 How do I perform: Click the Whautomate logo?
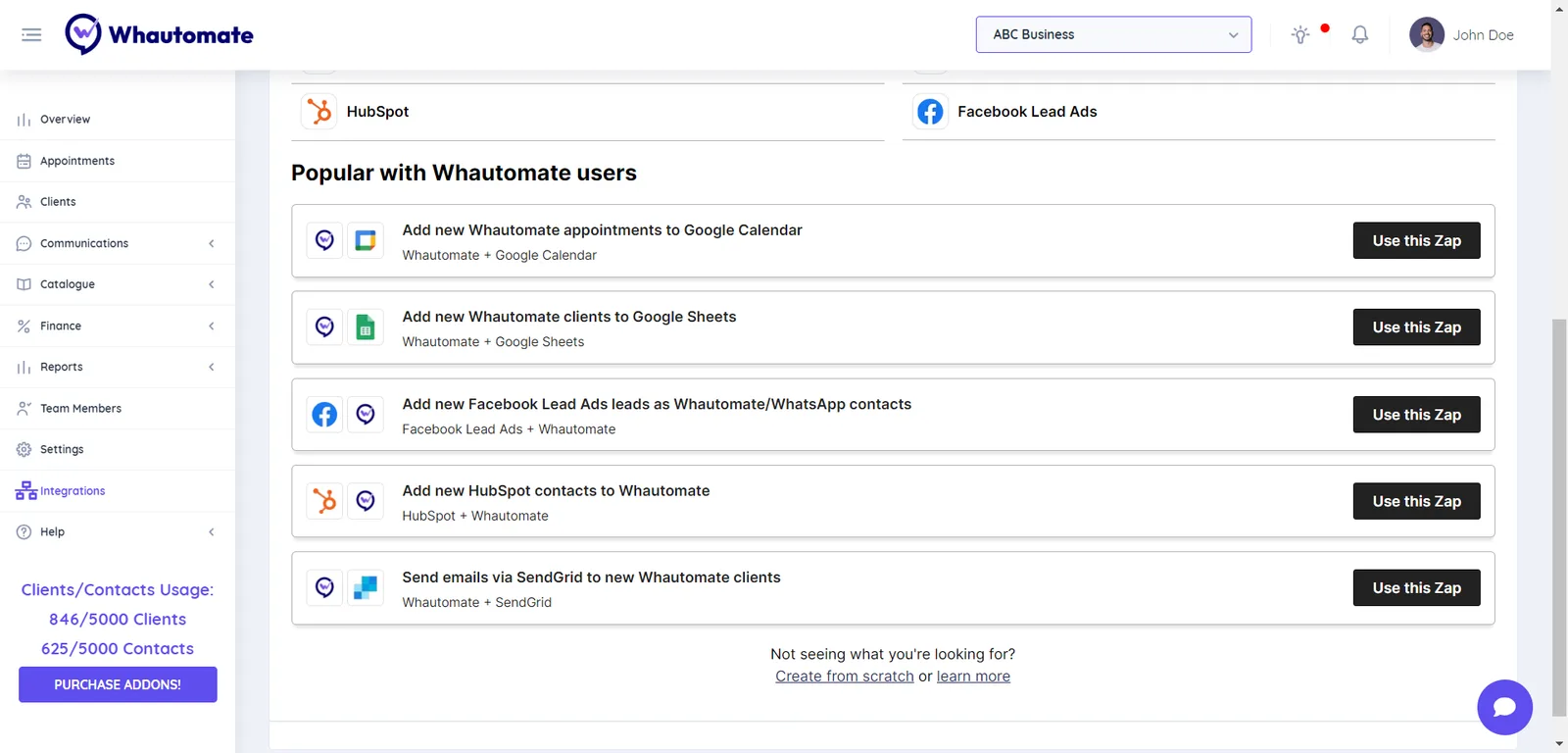[x=159, y=35]
